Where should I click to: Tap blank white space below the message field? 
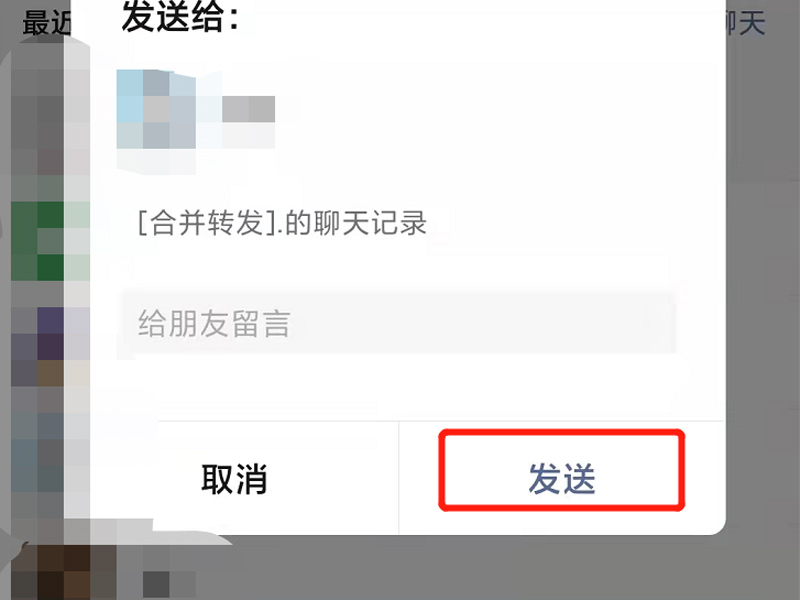pos(398,388)
